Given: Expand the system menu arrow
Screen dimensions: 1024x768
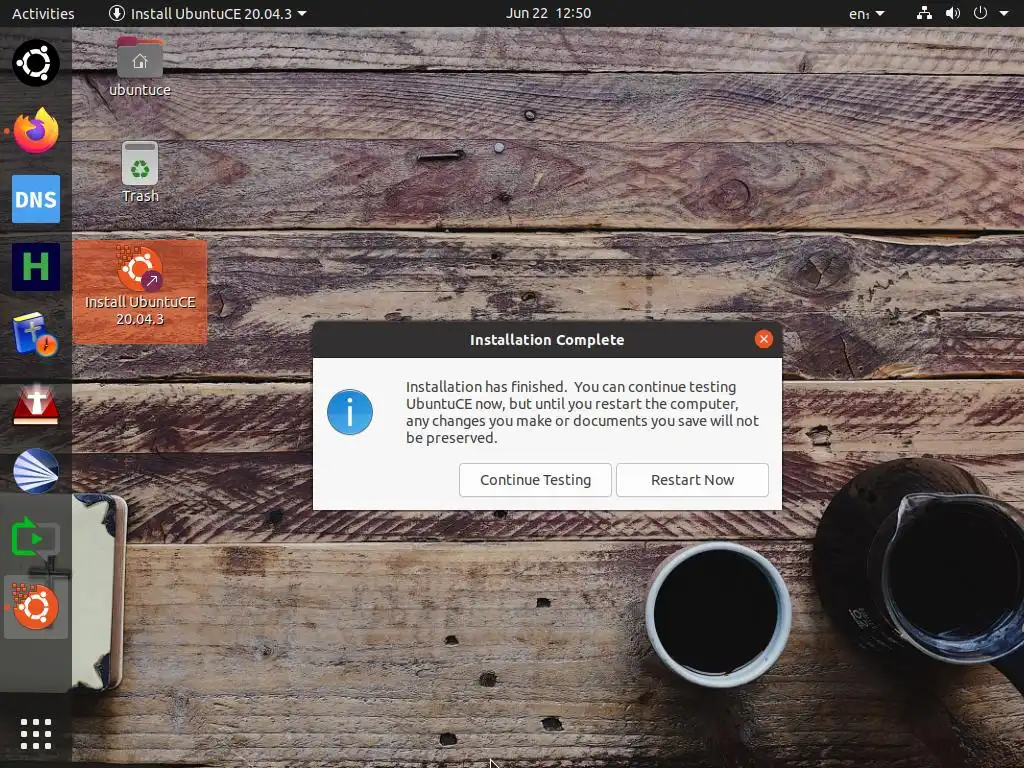Looking at the screenshot, I should coord(1004,13).
